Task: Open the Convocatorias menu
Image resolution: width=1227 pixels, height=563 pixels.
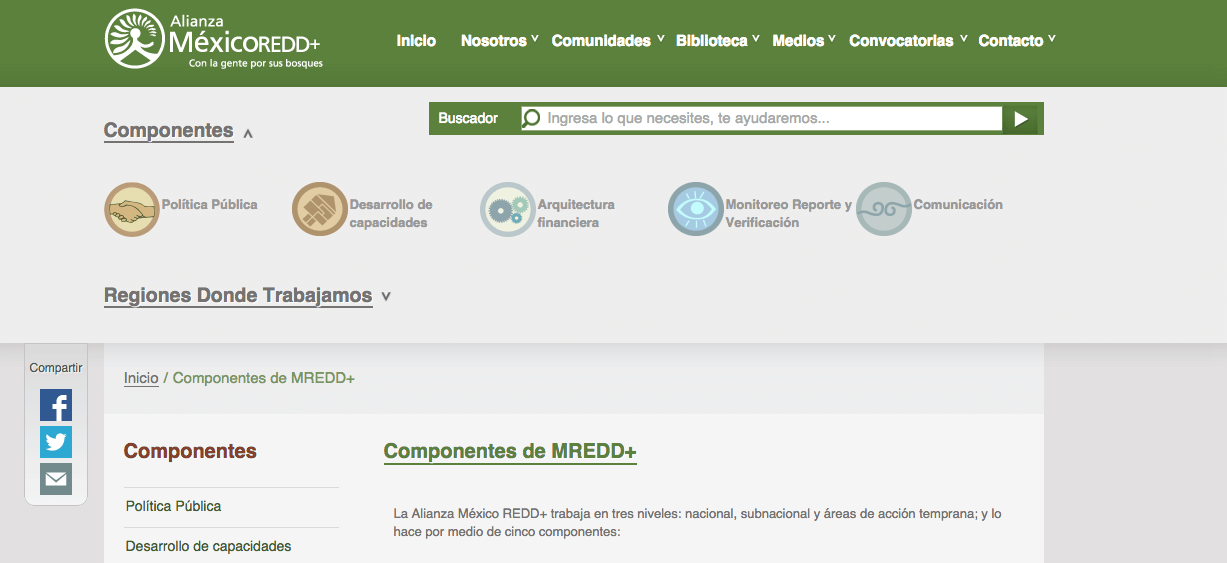Action: click(x=901, y=41)
